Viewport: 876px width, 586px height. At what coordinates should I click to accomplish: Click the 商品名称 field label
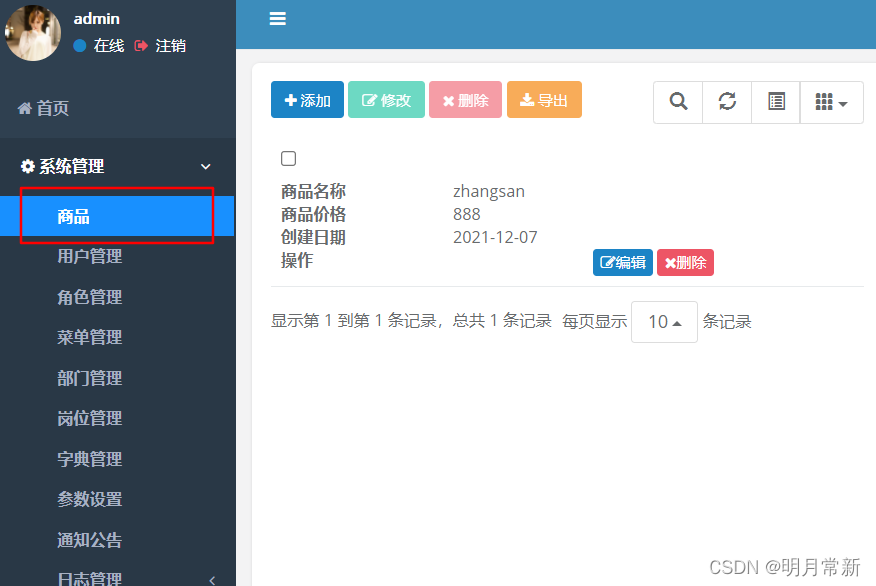(x=313, y=192)
